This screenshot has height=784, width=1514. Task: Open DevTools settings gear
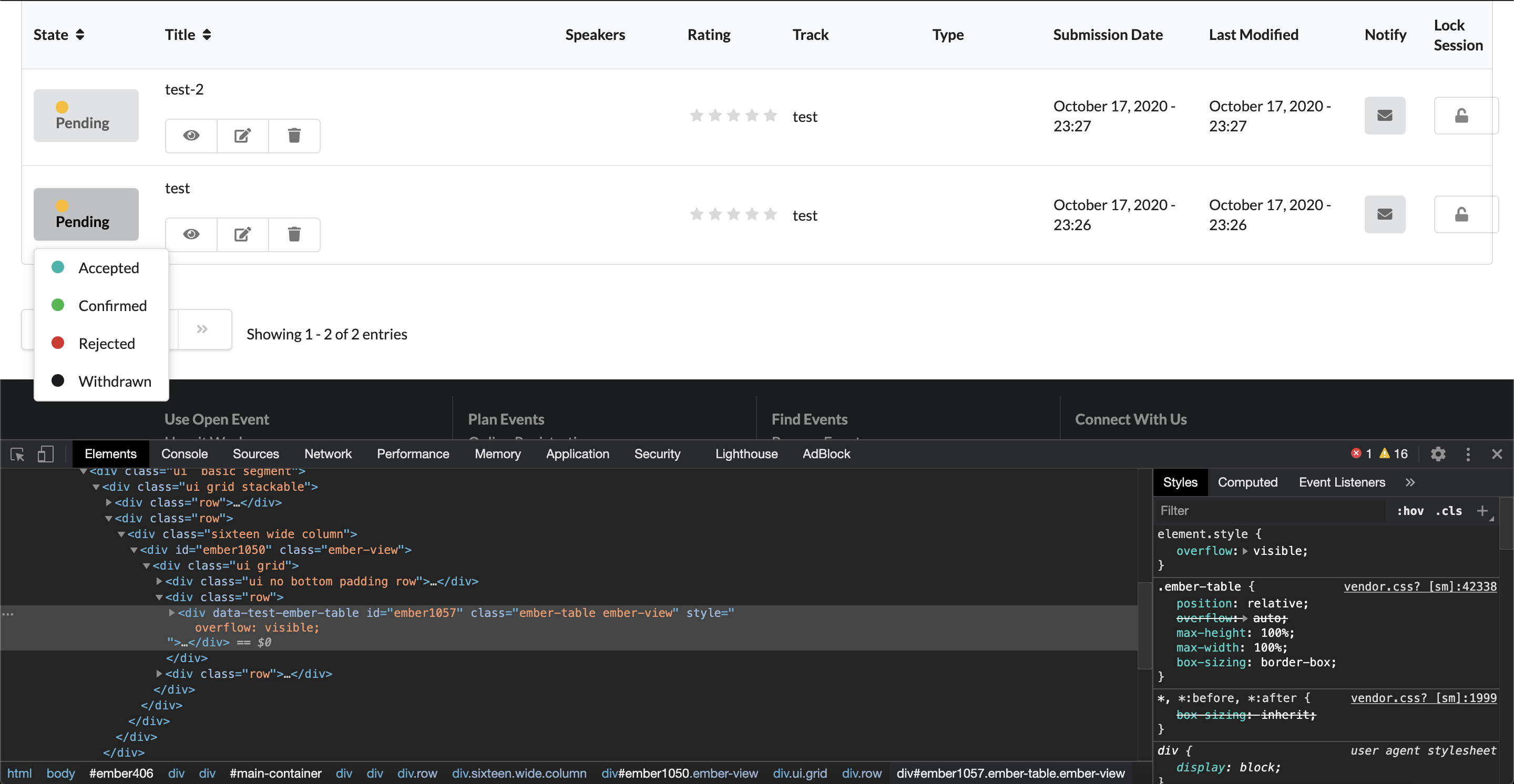1438,454
